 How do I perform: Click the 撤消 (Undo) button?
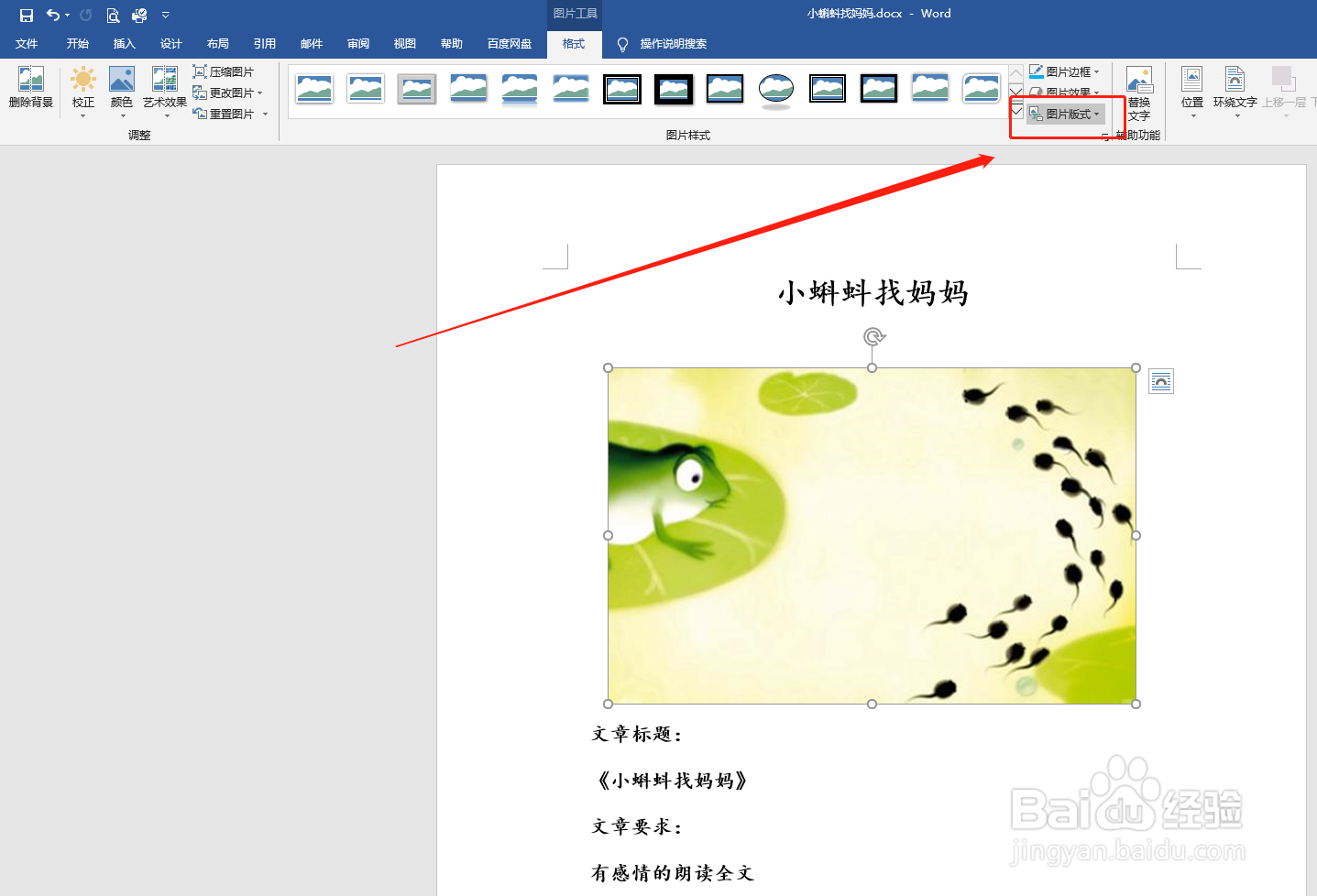tap(51, 15)
